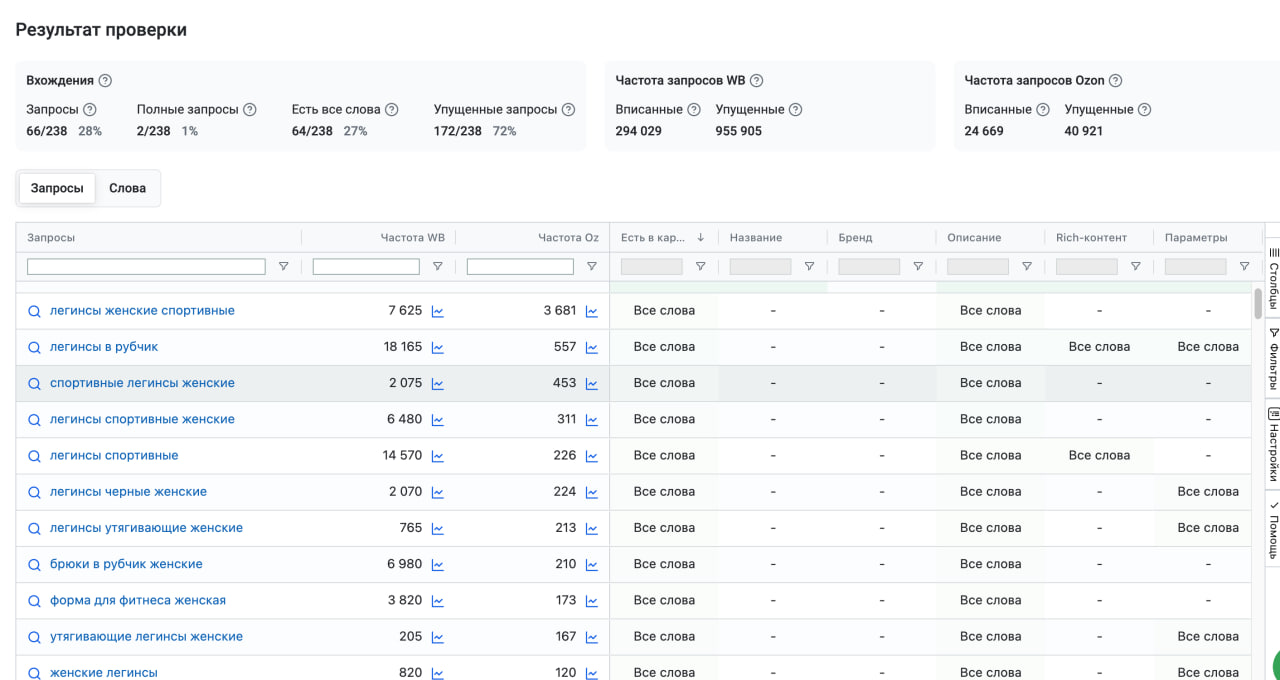Viewport: 1280px width, 680px height.
Task: Click the Частота WB filter text field
Action: [x=366, y=267]
